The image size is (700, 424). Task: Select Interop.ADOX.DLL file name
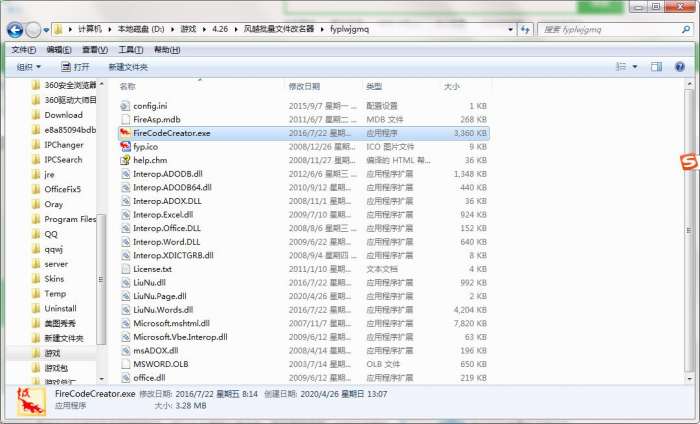167,201
